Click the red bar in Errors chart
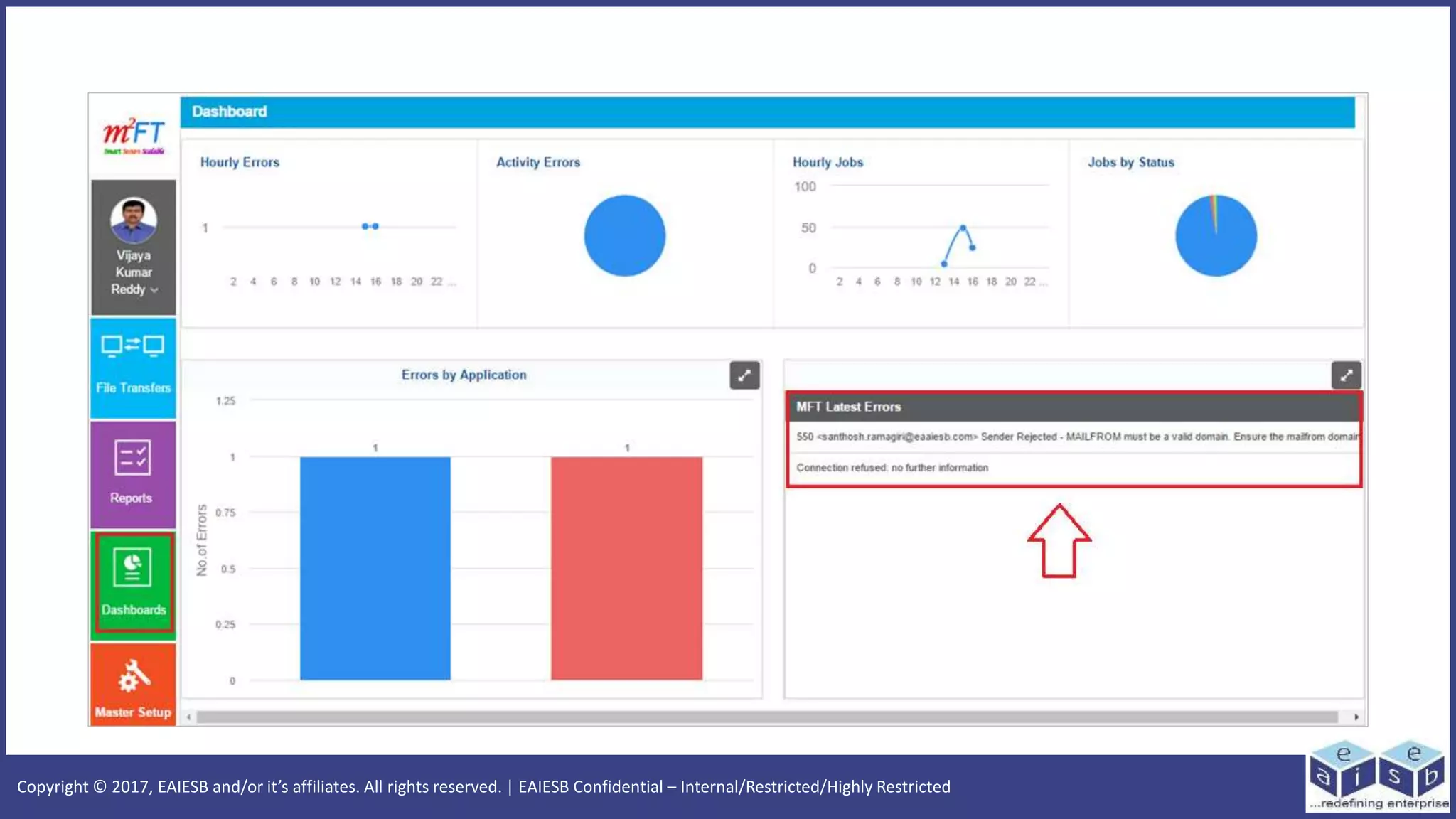 [x=626, y=569]
